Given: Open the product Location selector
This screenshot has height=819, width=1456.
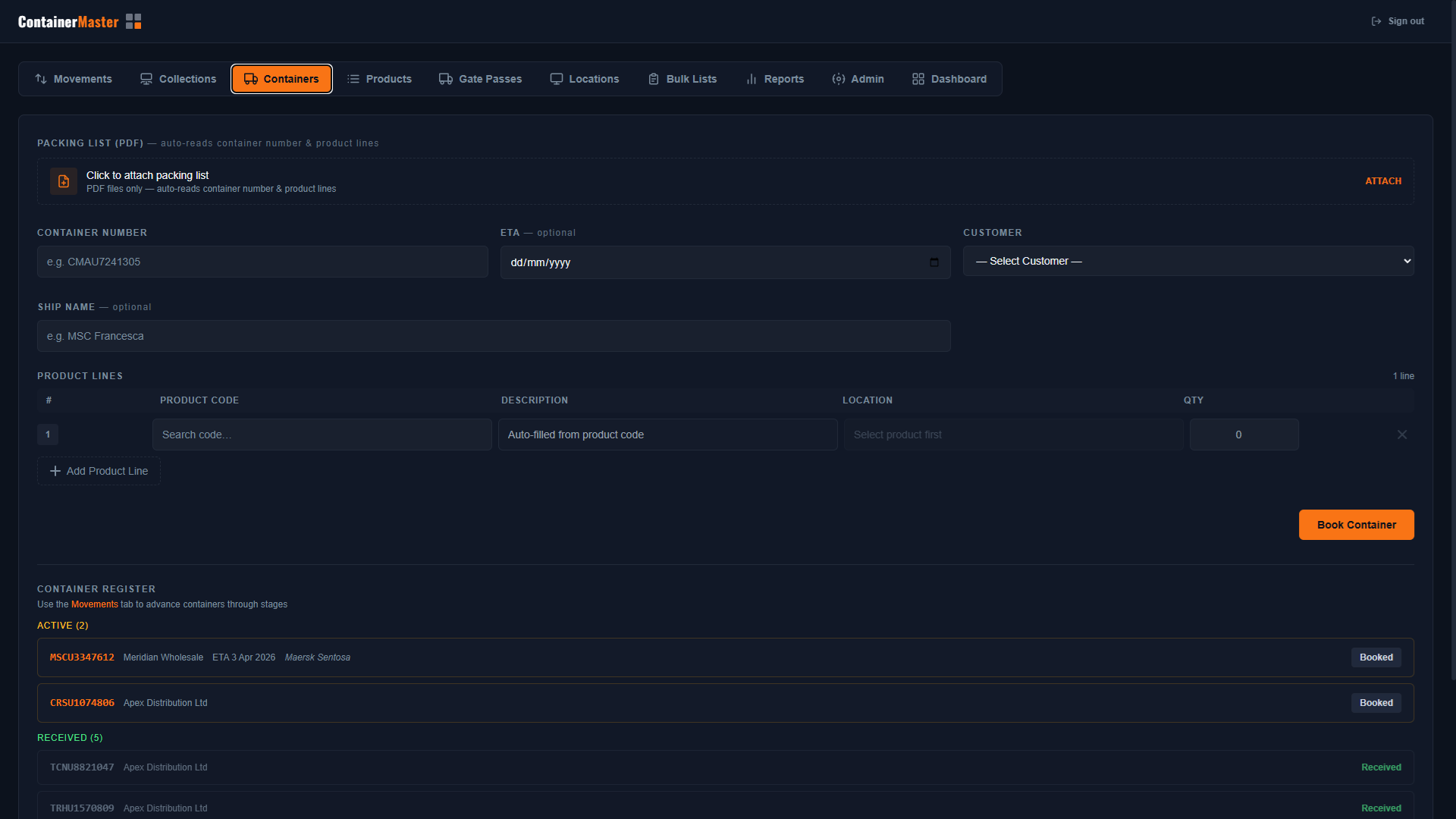Looking at the screenshot, I should tap(1013, 435).
